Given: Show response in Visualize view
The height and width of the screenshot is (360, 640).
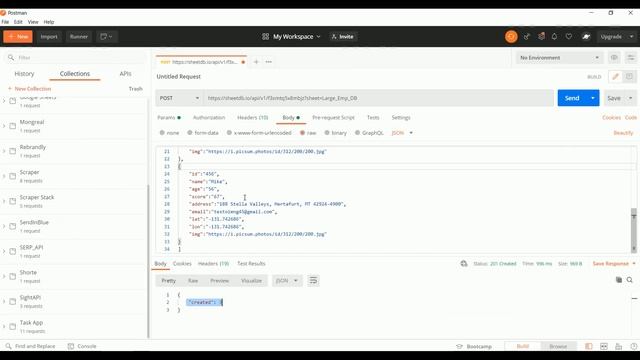Looking at the screenshot, I should (x=251, y=281).
